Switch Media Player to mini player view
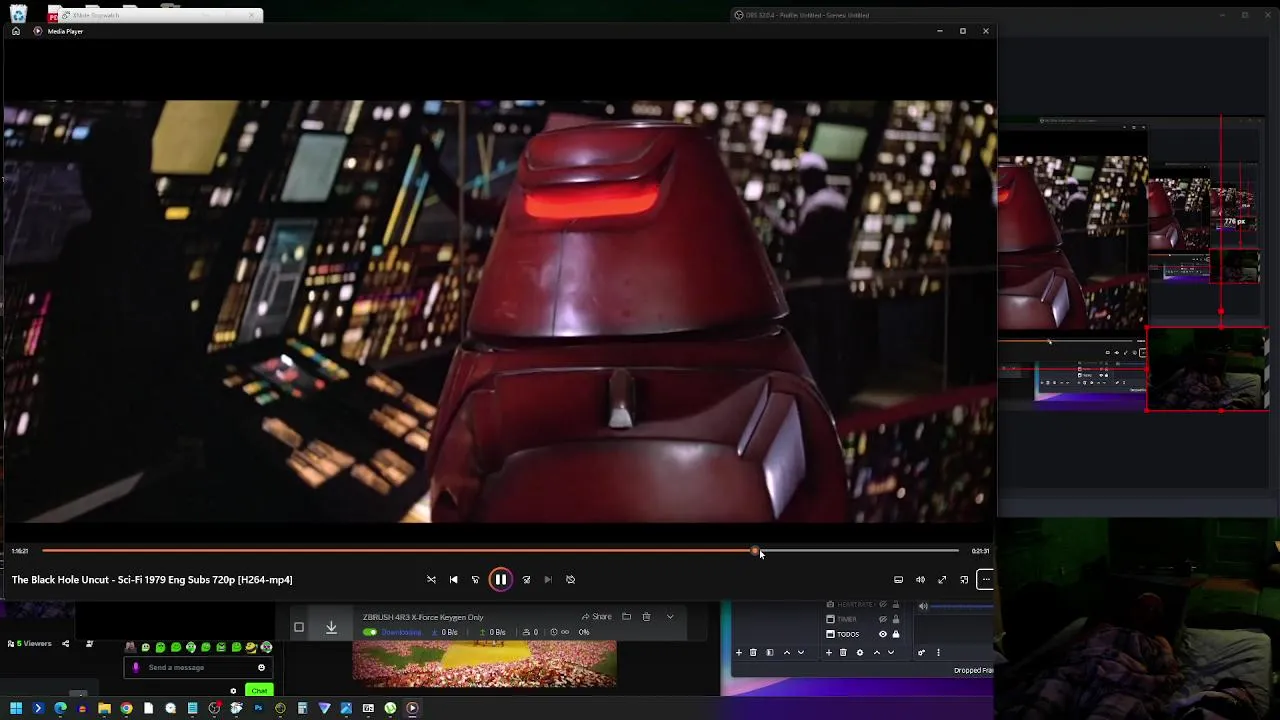This screenshot has height=720, width=1280. tap(964, 579)
